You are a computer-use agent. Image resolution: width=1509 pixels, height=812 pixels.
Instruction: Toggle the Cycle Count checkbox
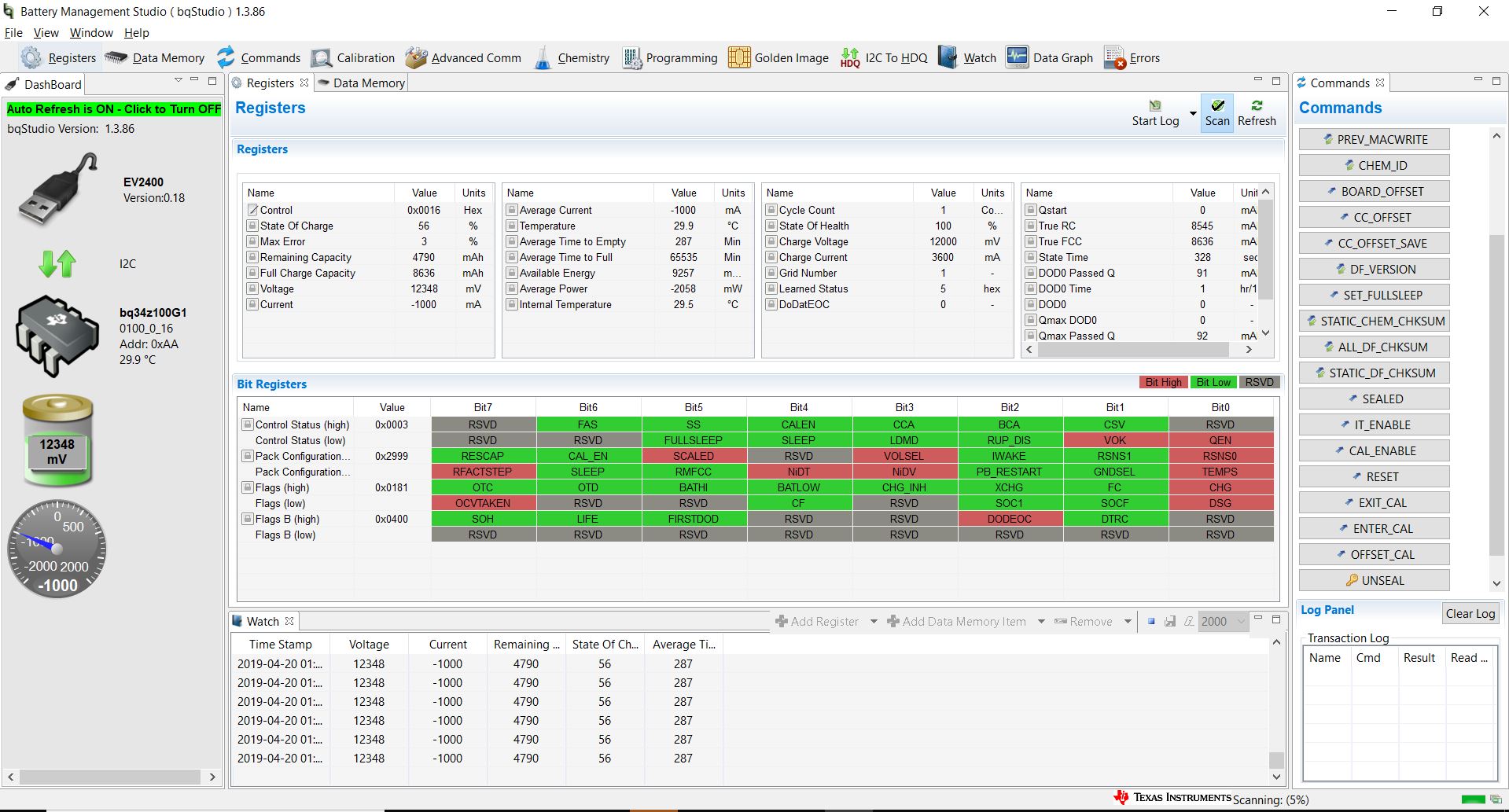tap(771, 210)
